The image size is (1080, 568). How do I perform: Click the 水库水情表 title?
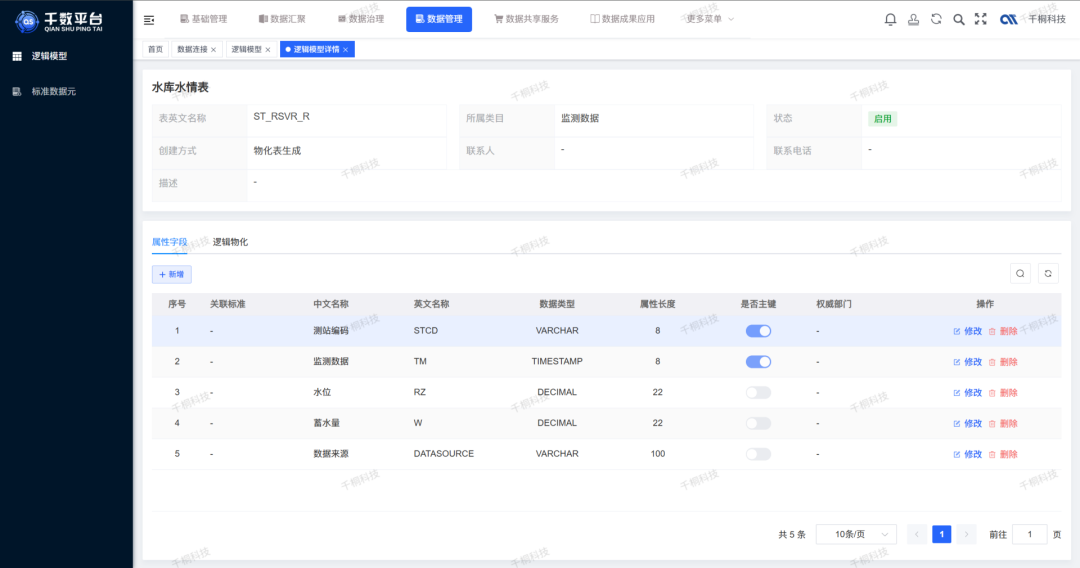pyautogui.click(x=180, y=87)
